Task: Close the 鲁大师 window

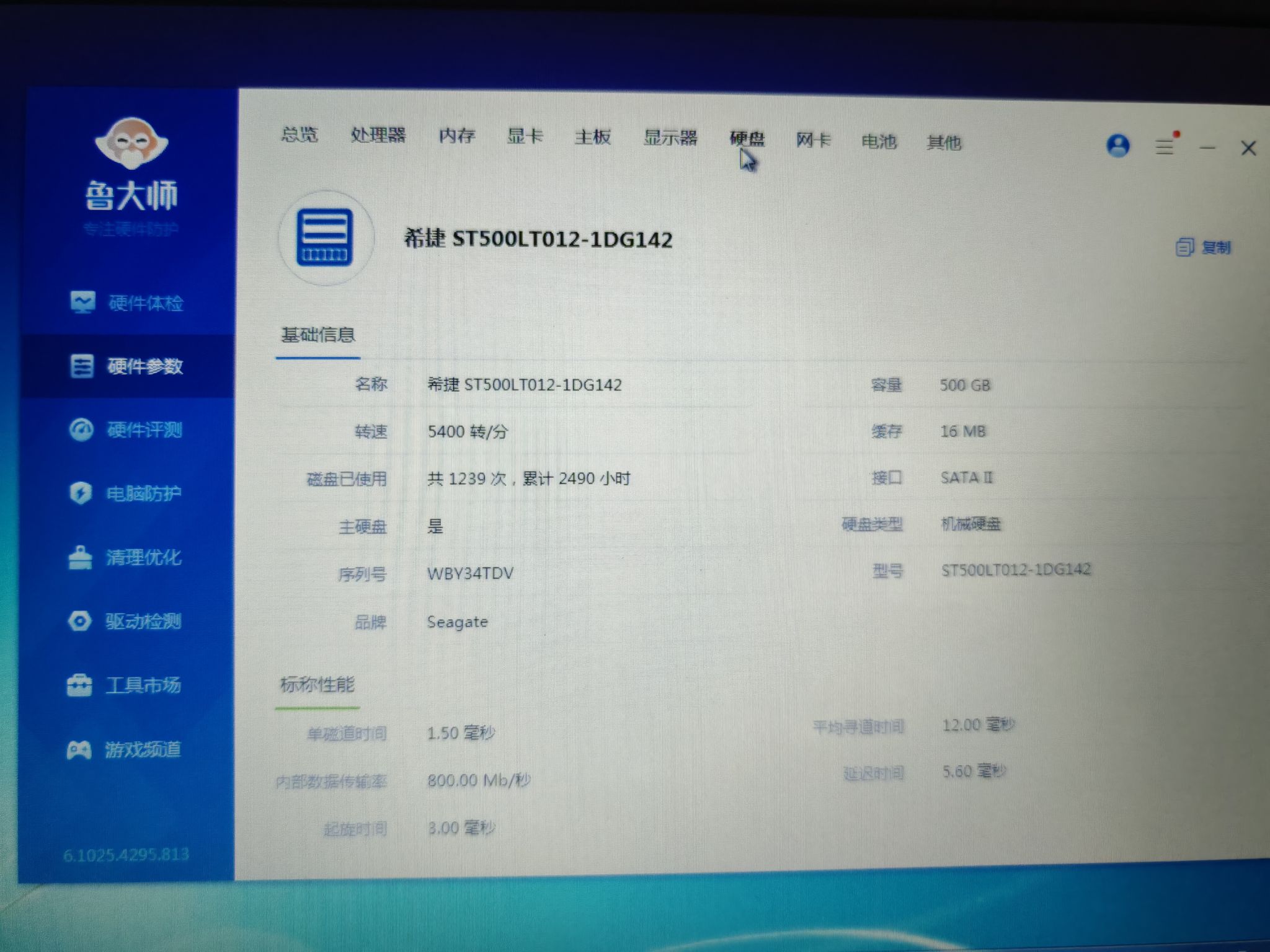Action: point(1248,148)
